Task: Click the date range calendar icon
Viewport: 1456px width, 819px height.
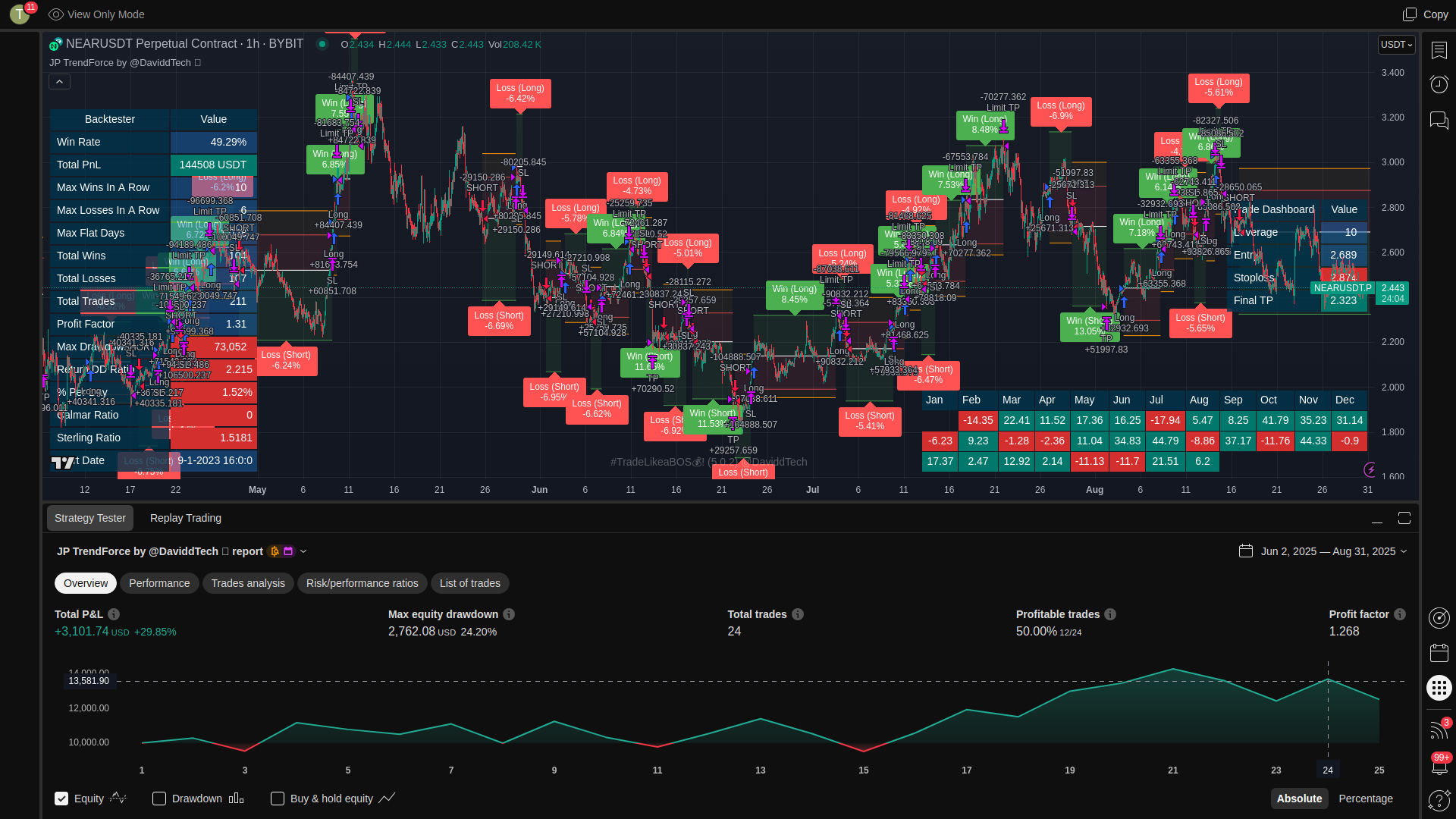Action: 1245,551
